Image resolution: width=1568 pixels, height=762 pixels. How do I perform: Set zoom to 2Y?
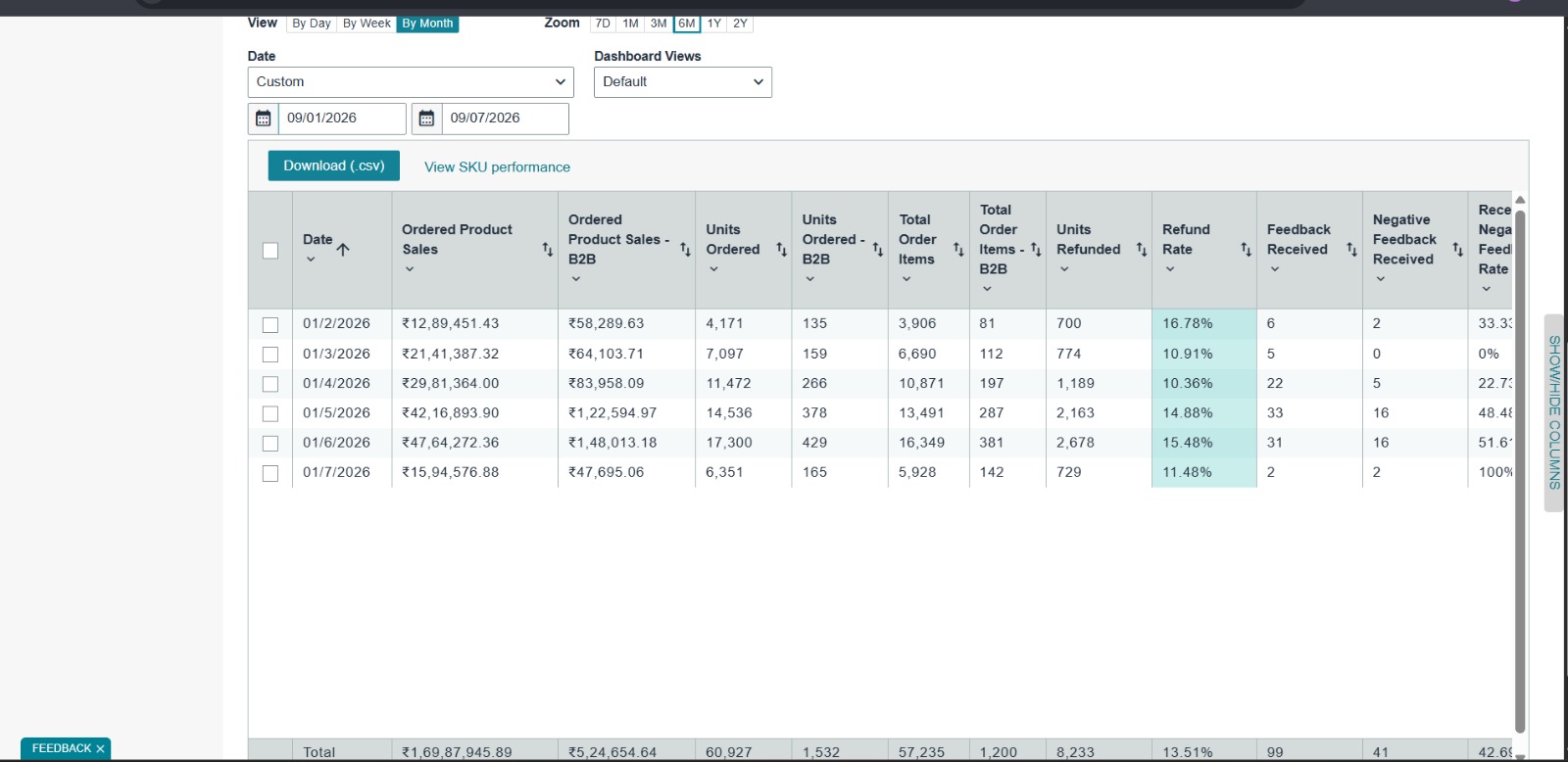pos(740,24)
